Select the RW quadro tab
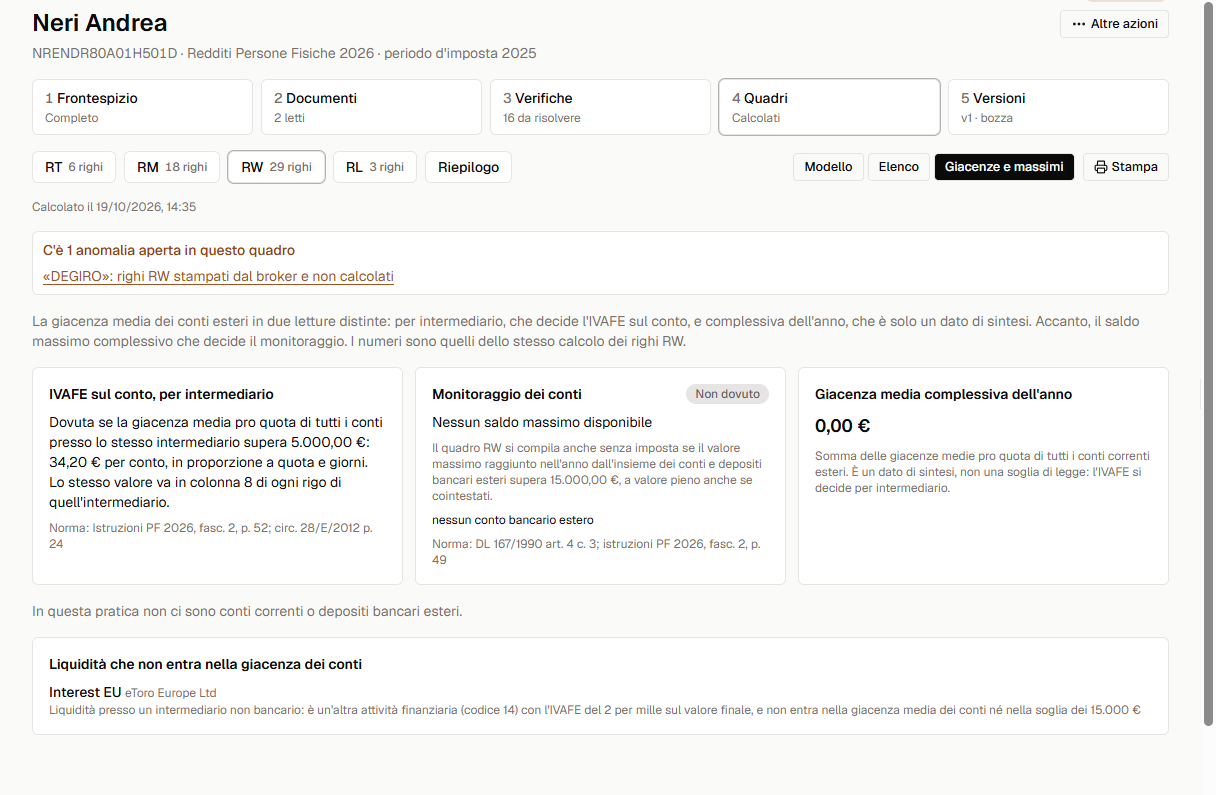1216x795 pixels. [276, 167]
